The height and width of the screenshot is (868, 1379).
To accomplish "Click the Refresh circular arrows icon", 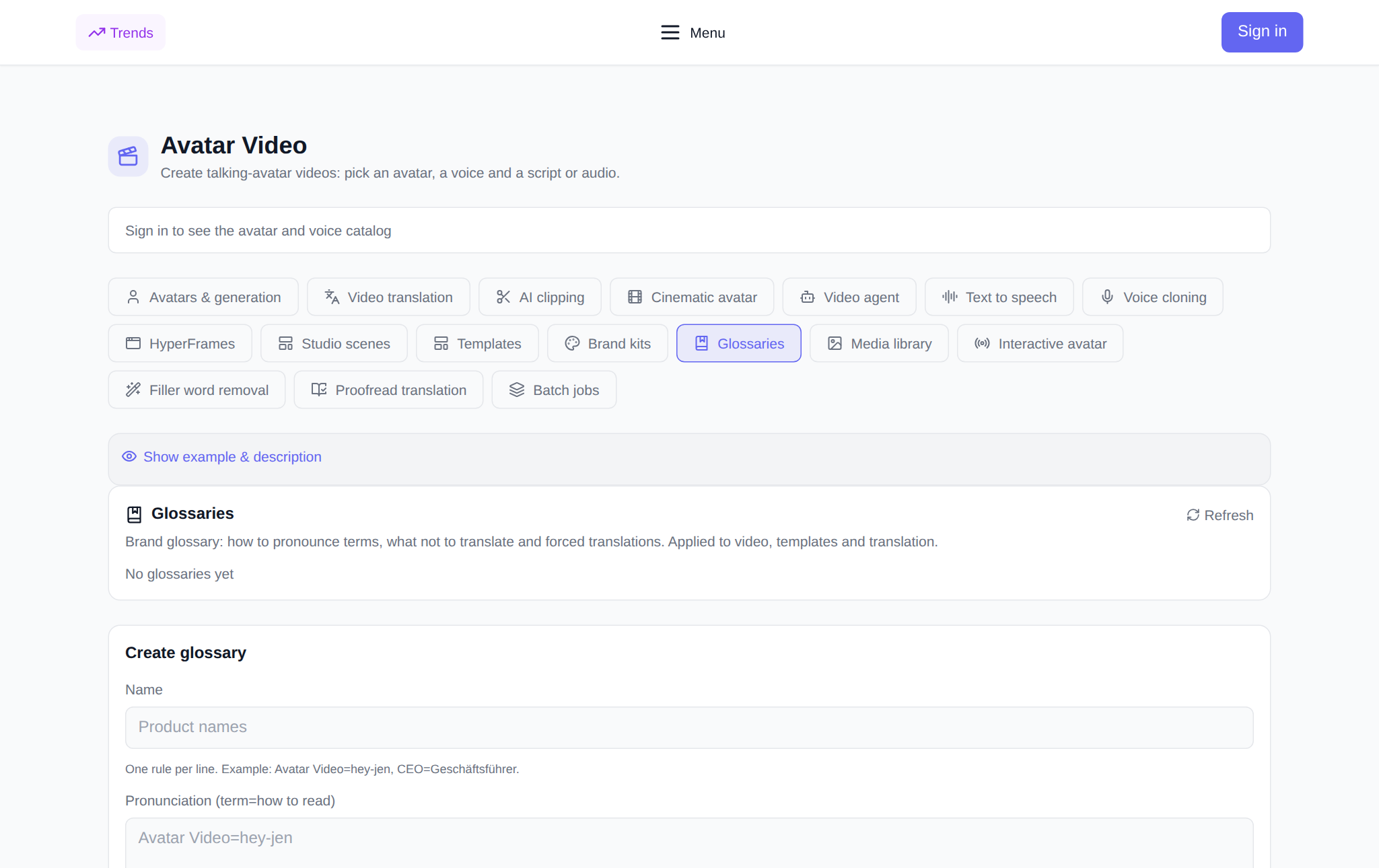I will pos(1193,515).
